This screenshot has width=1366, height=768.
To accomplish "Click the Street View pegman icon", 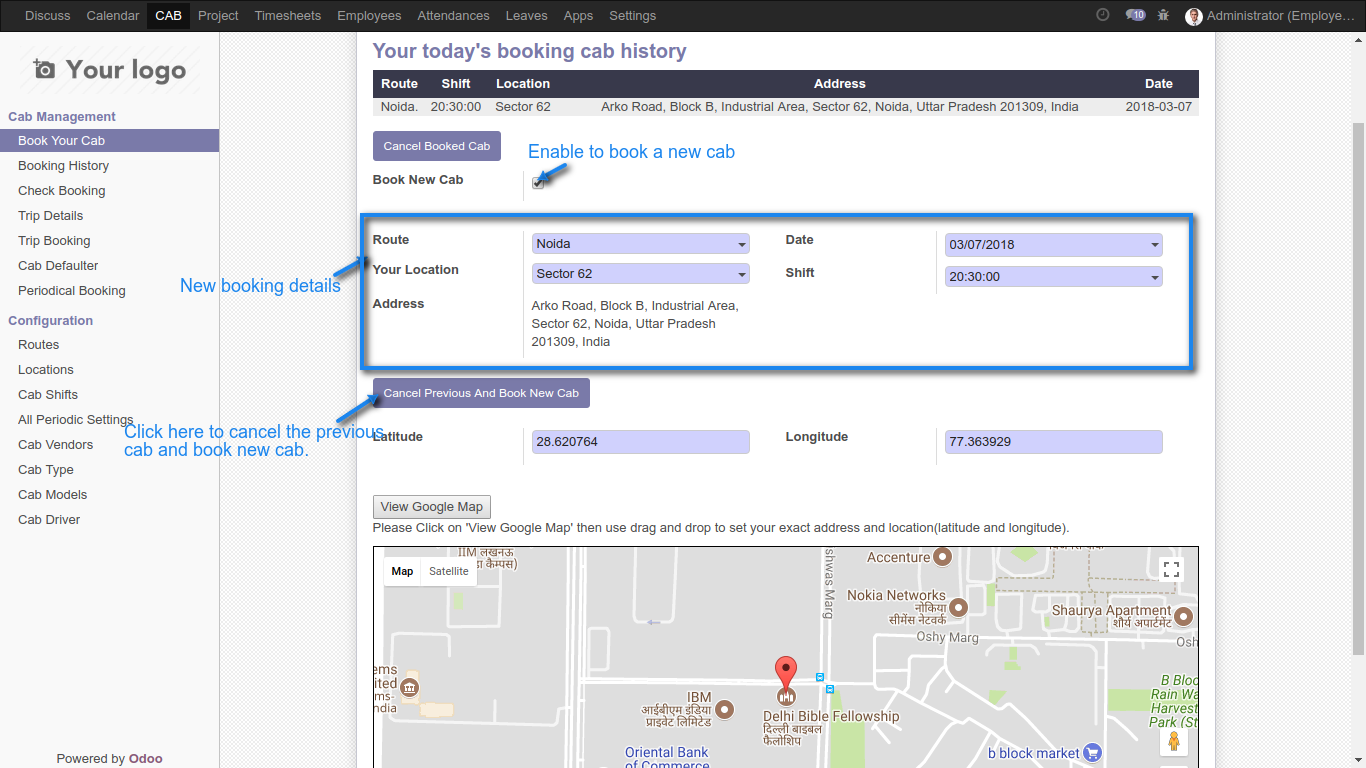I will coord(1174,742).
